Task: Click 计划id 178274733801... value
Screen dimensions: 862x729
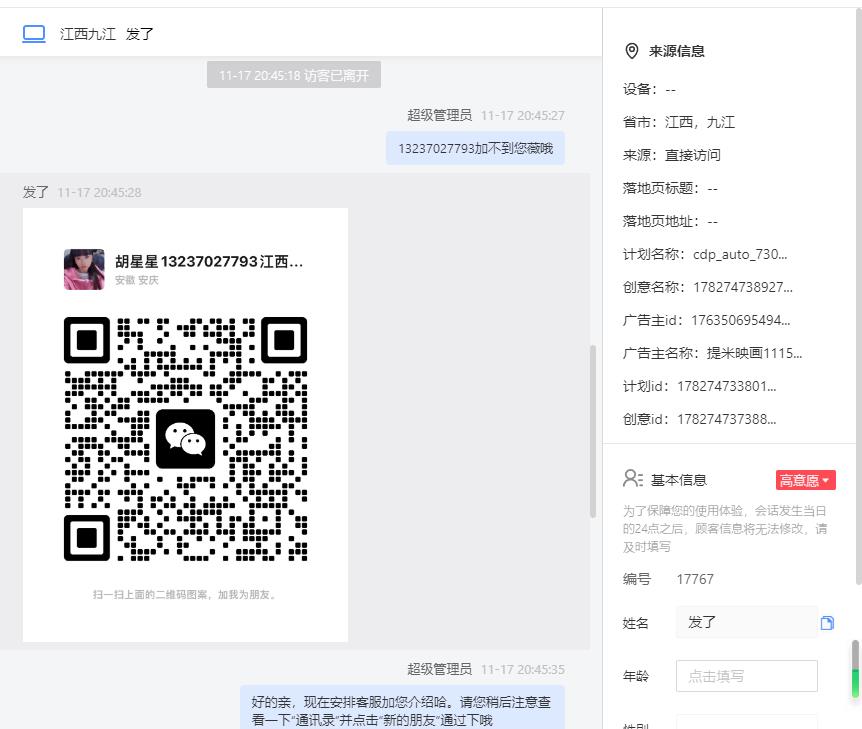Action: (726, 386)
